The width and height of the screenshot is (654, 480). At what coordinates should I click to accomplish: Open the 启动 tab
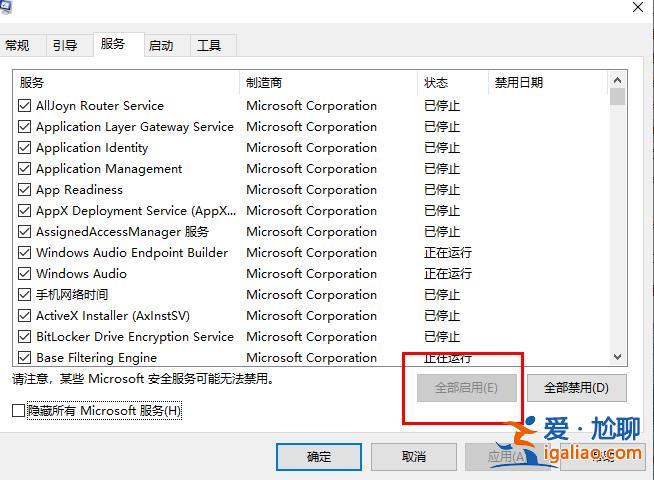coord(166,45)
